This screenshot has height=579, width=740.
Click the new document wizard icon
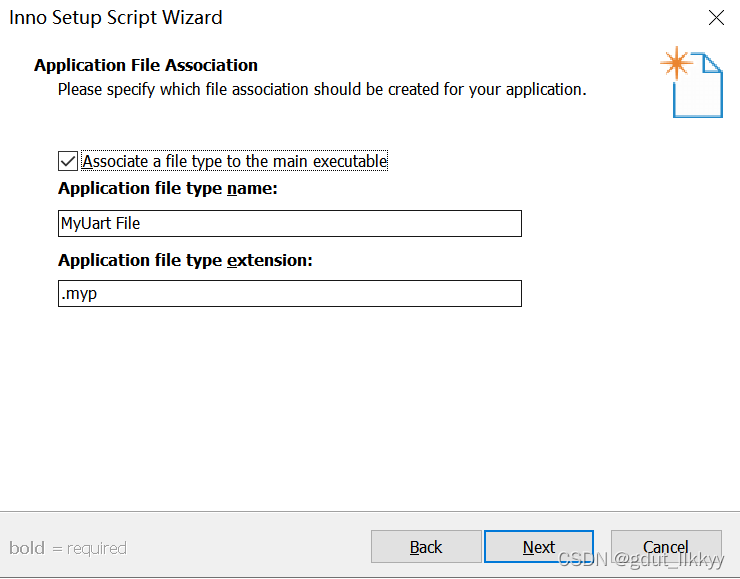tap(692, 82)
